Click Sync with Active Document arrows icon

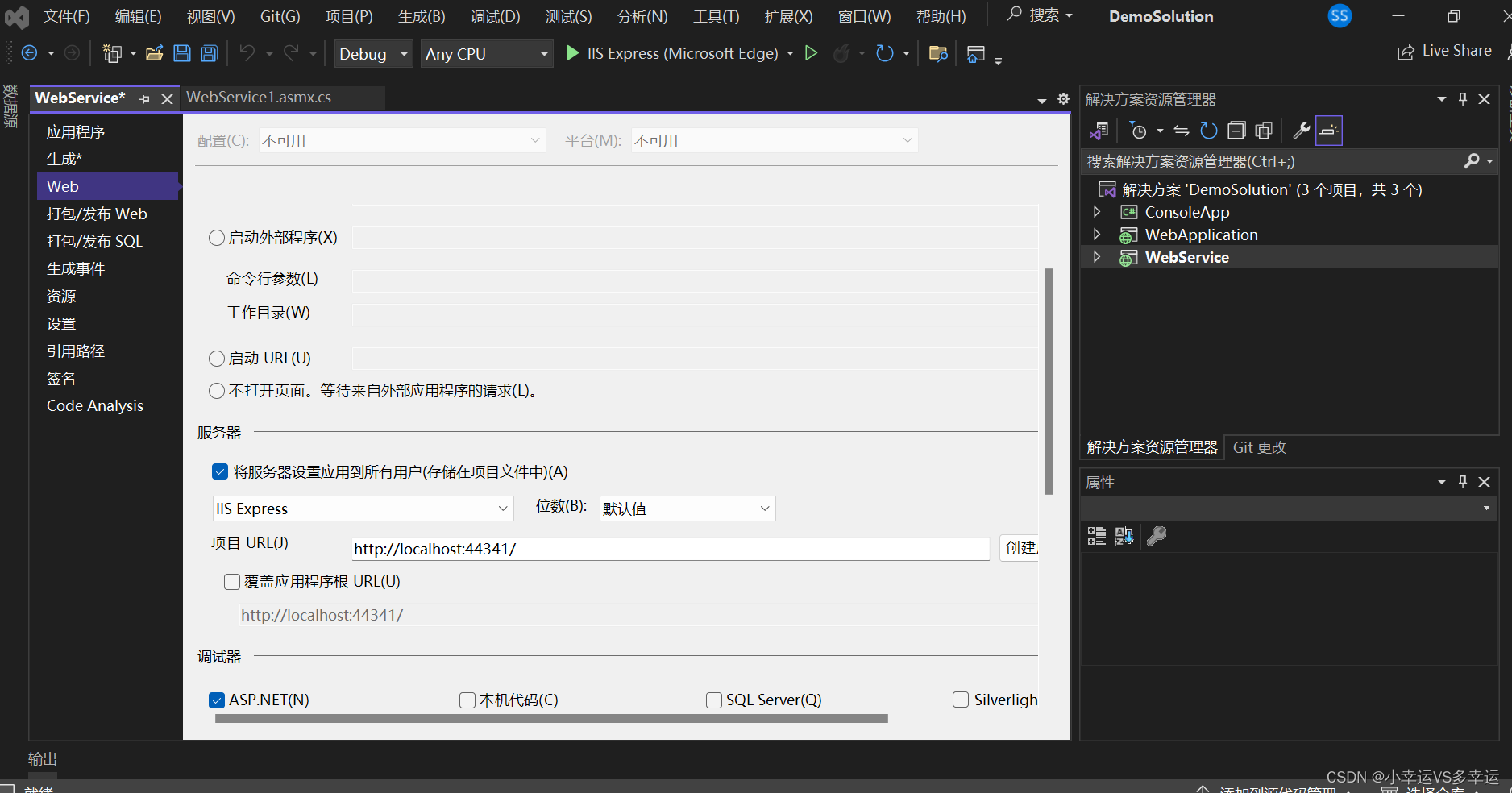point(1182,131)
